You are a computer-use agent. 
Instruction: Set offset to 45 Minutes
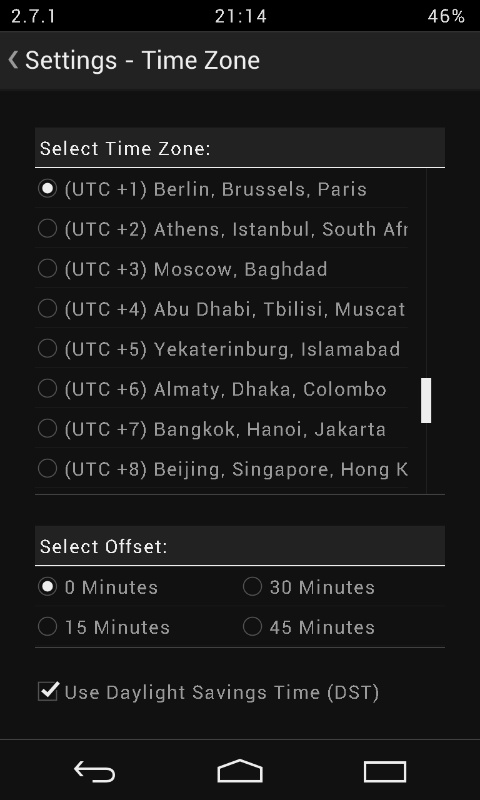(x=342, y=627)
